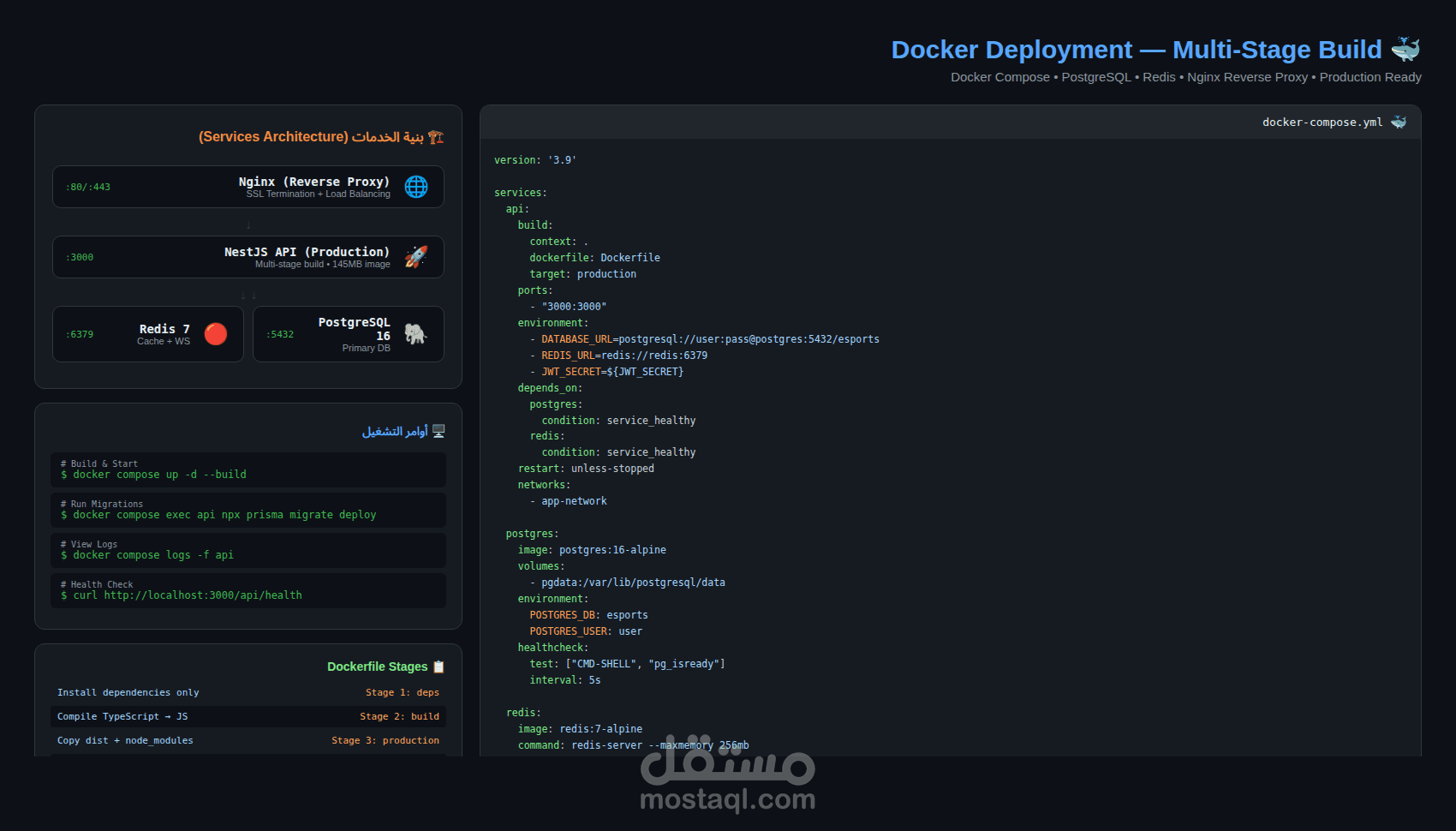Click the "POSTGRES_USER: user" line
This screenshot has height=831, width=1456.
tap(586, 631)
